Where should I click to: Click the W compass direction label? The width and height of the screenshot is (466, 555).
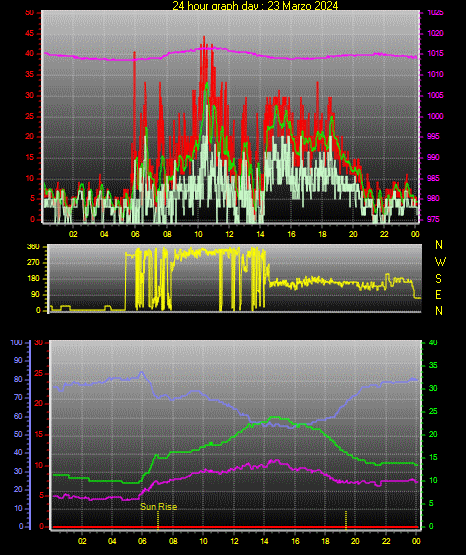tap(440, 262)
